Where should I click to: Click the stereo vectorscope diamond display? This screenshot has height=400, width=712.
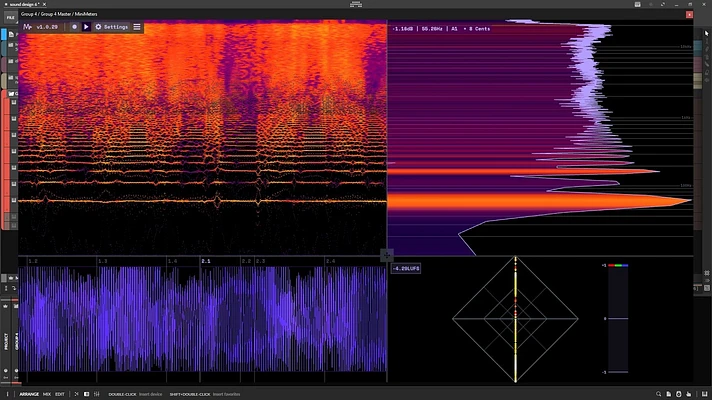click(515, 319)
